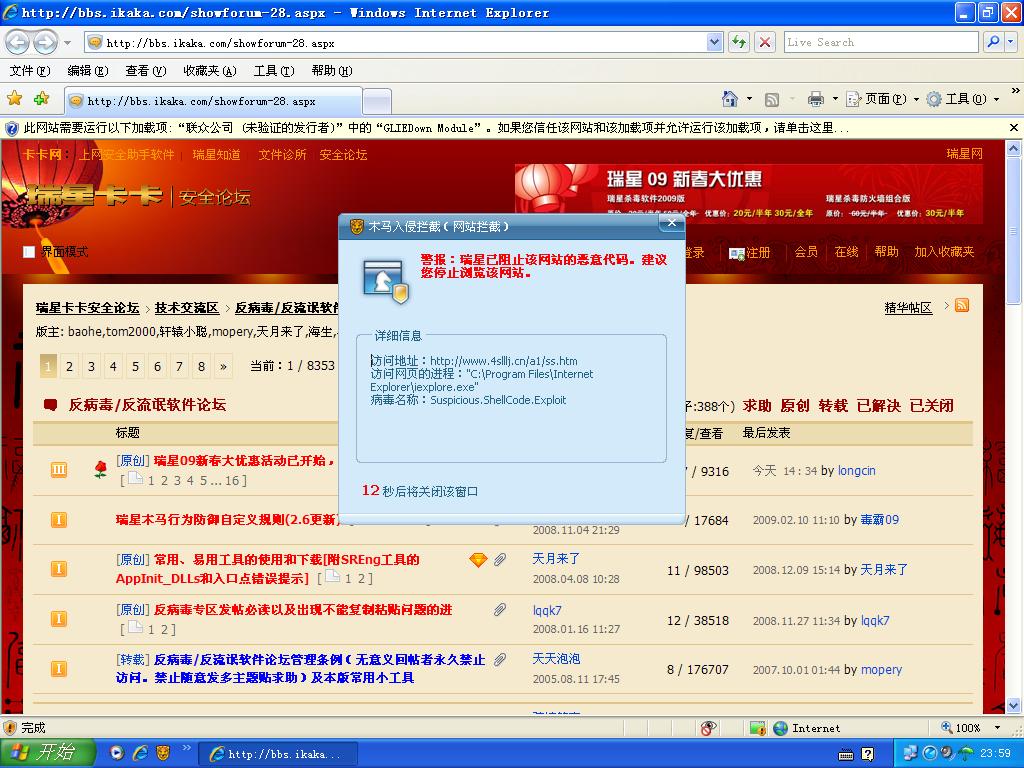The image size is (1024, 768).
Task: Open the 工具(T) menu
Action: (x=274, y=71)
